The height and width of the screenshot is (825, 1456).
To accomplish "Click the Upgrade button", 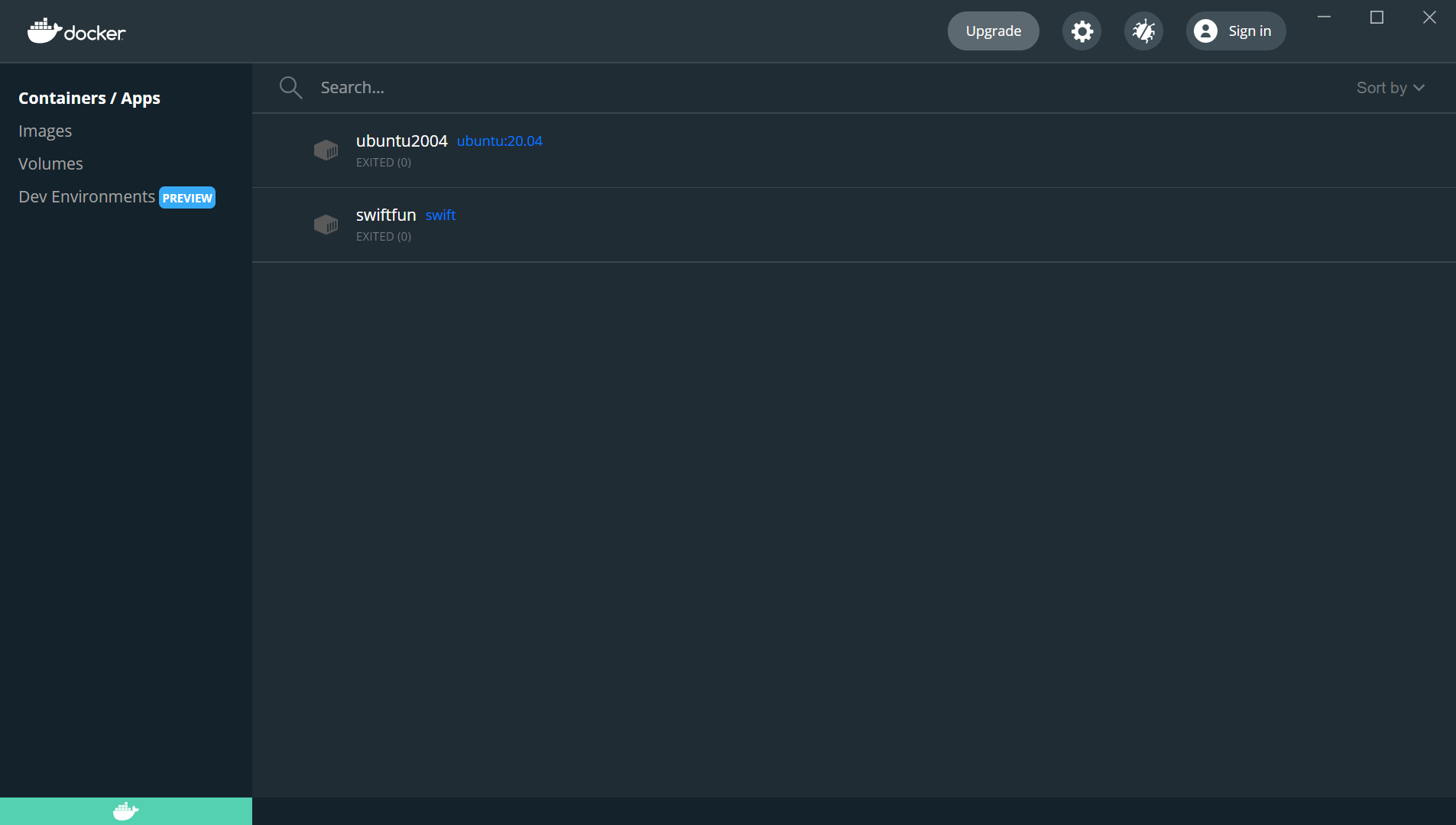I will (x=993, y=31).
